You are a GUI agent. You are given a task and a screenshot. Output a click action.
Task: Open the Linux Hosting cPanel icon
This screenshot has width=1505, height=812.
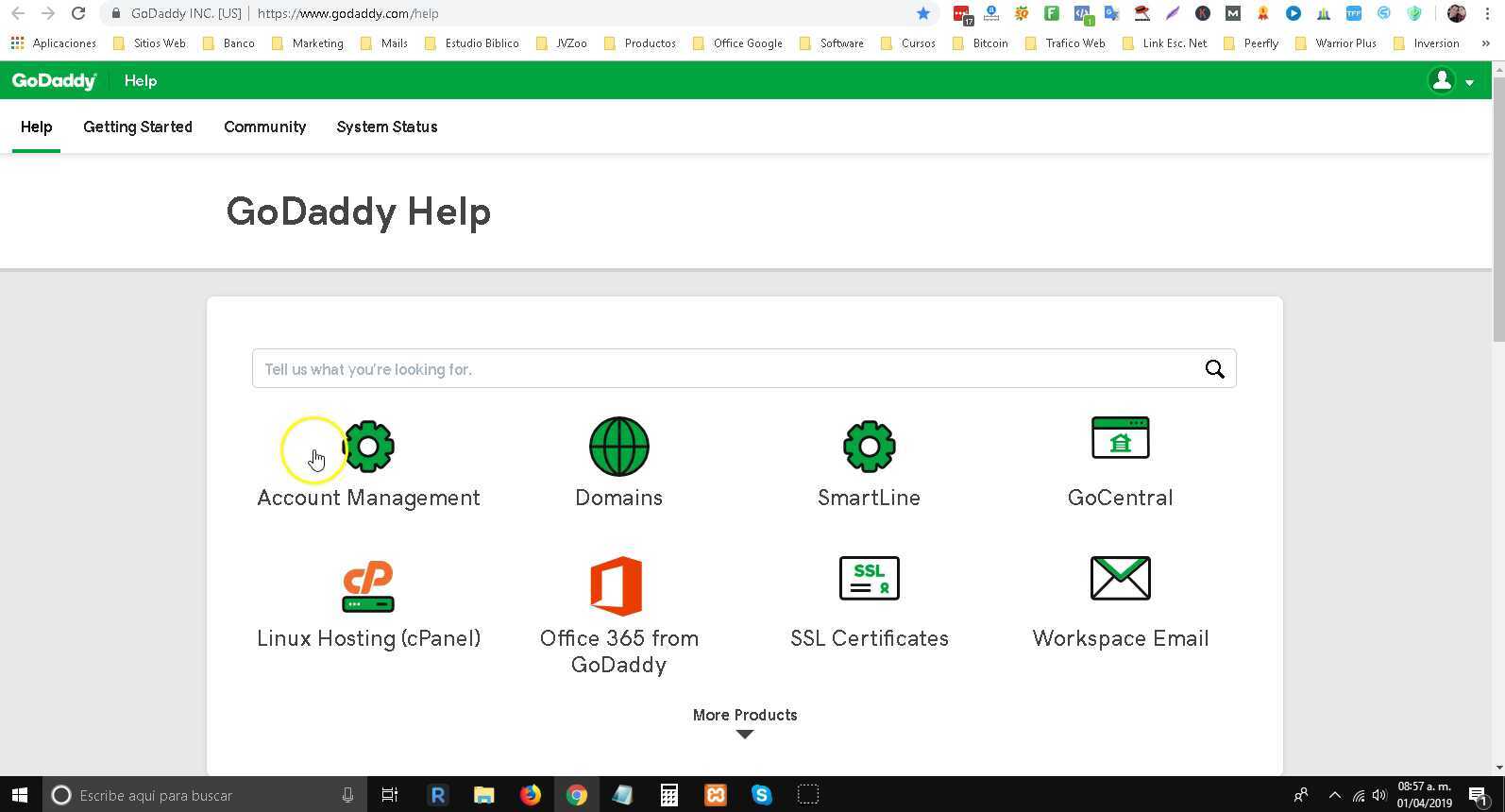click(x=368, y=586)
